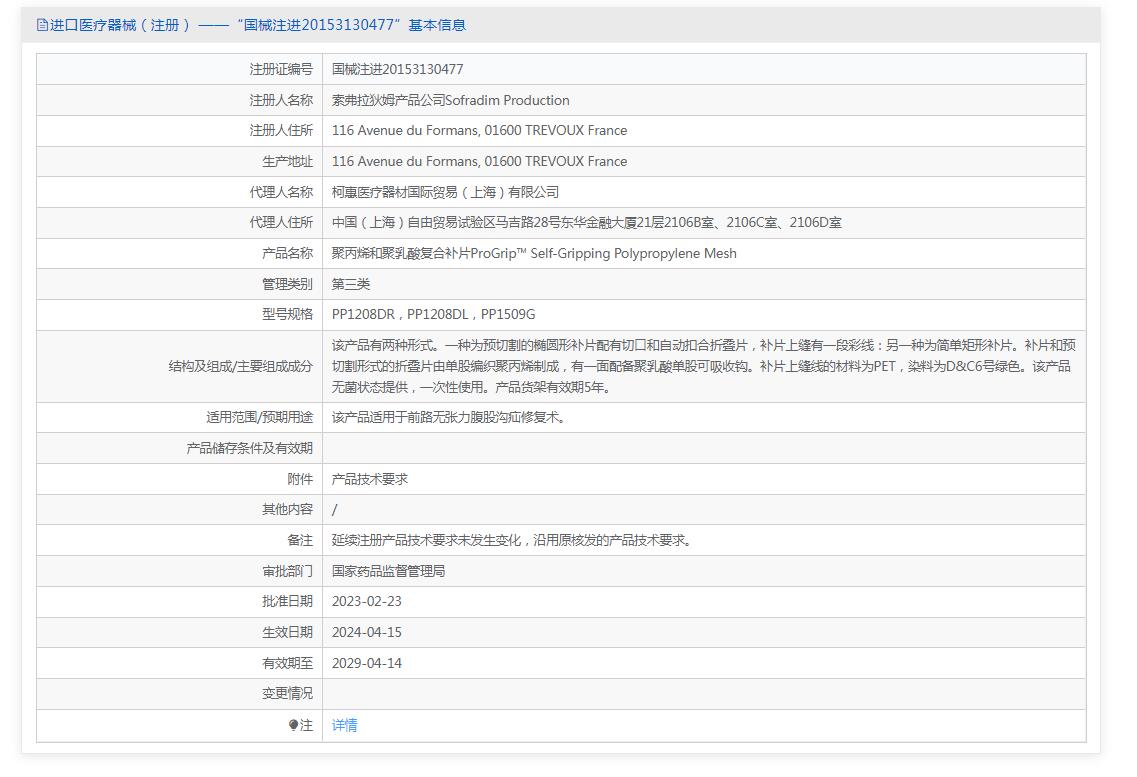This screenshot has width=1137, height=777.
Task: Click the 注册人住所 address value
Action: pyautogui.click(x=479, y=130)
